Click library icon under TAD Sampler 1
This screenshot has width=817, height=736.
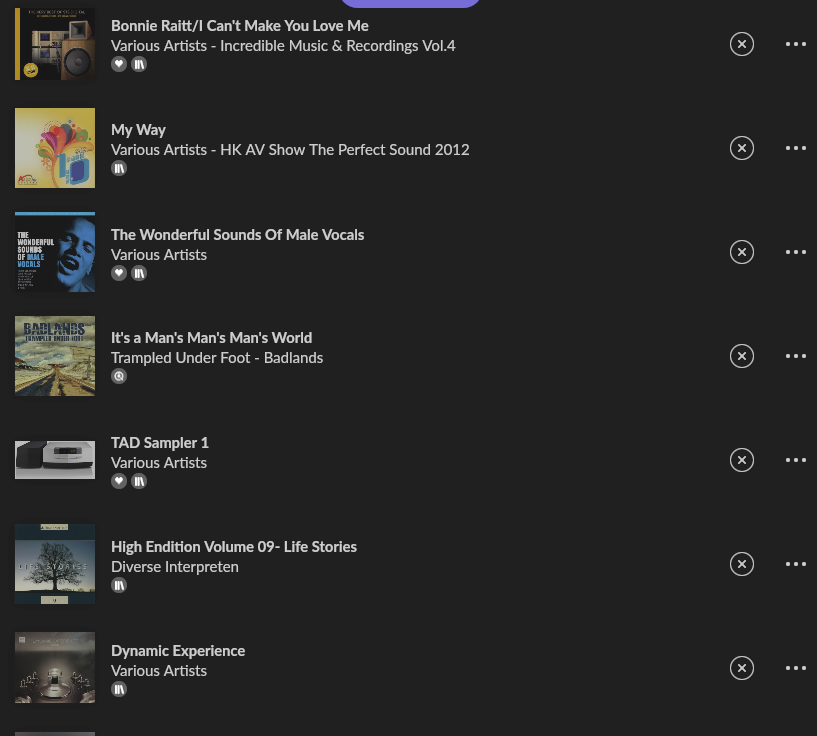click(x=139, y=481)
